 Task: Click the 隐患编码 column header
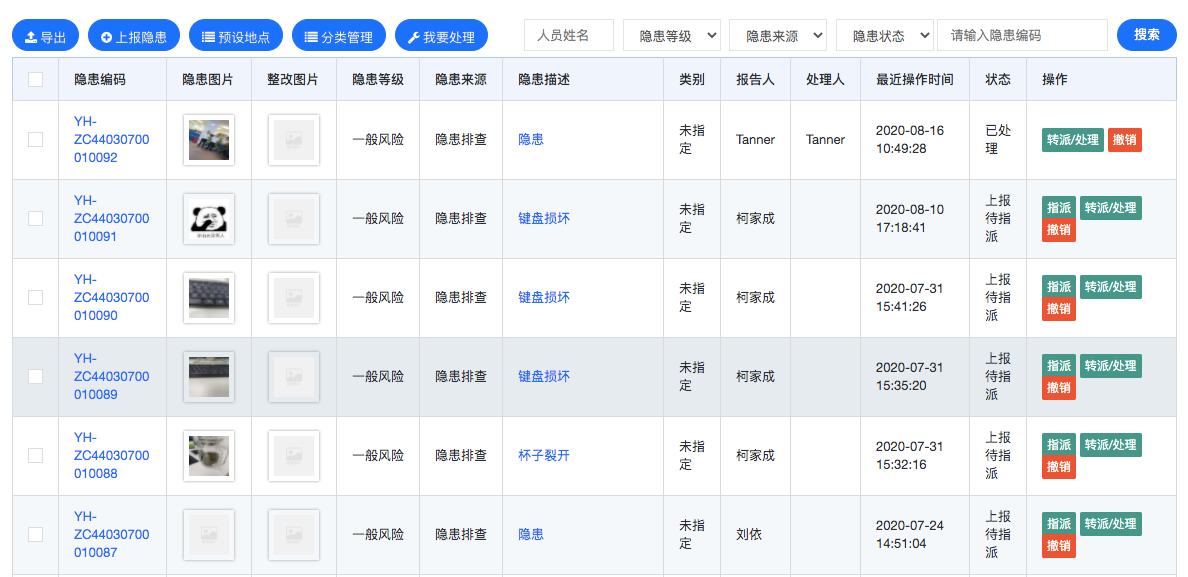100,79
